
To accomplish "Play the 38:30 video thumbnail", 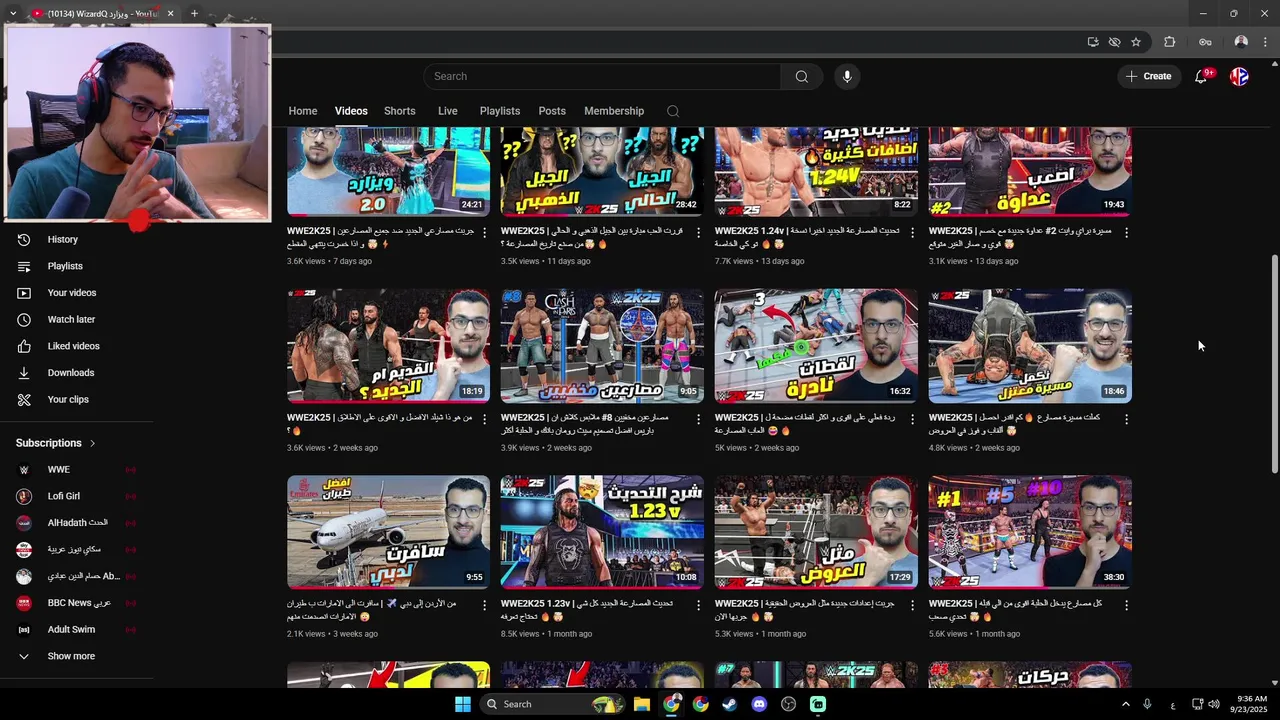I will [1030, 532].
